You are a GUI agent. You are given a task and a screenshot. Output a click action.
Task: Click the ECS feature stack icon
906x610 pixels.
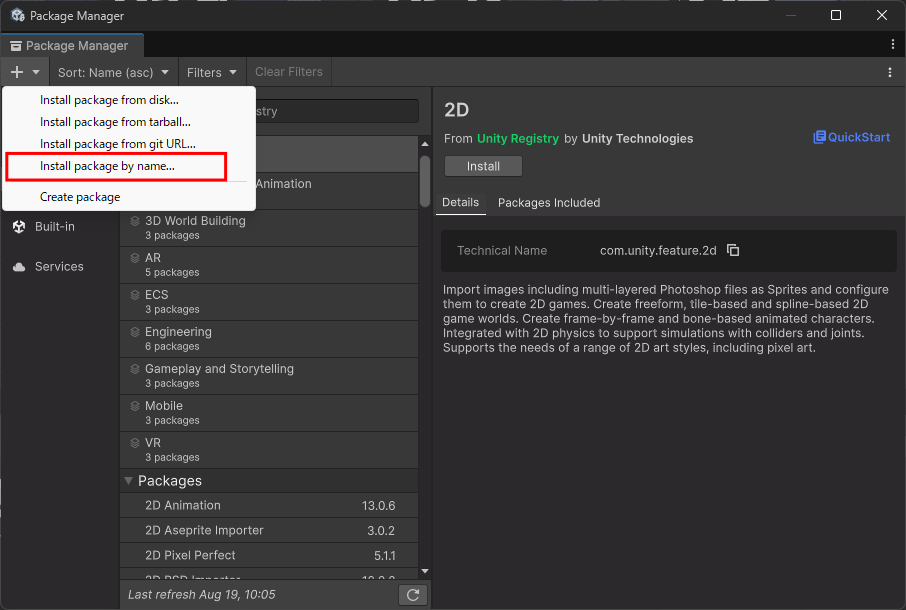pos(135,295)
